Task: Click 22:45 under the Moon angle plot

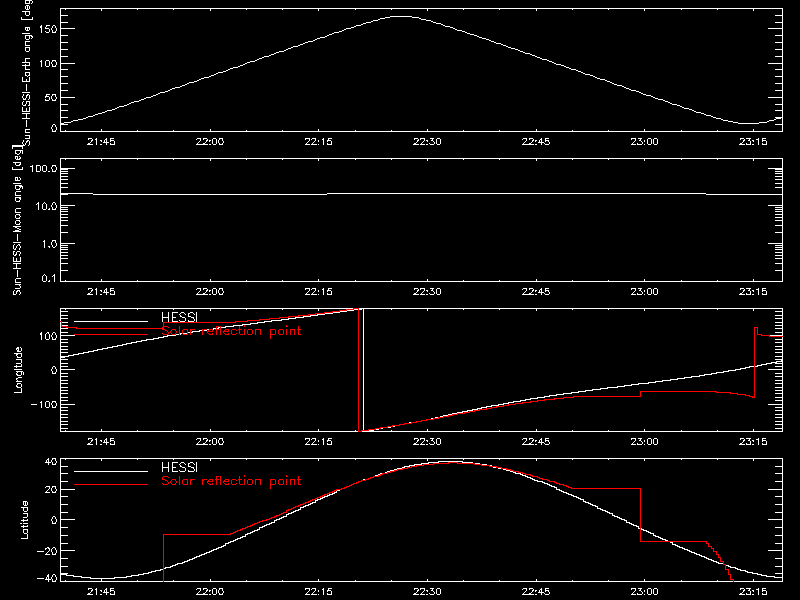Action: [536, 291]
